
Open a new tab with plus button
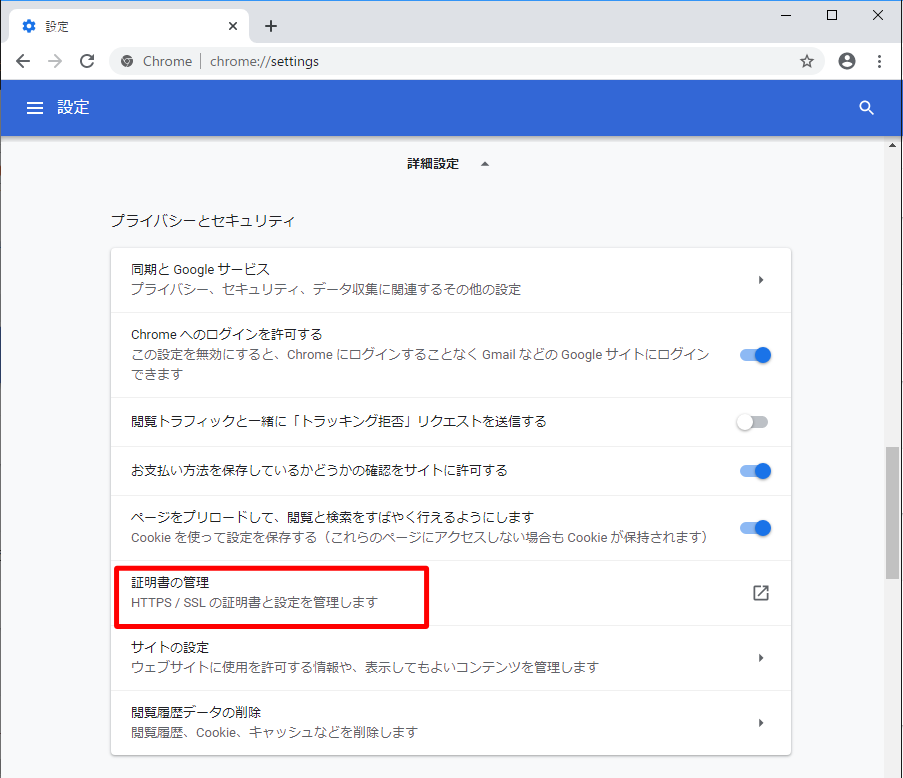271,26
